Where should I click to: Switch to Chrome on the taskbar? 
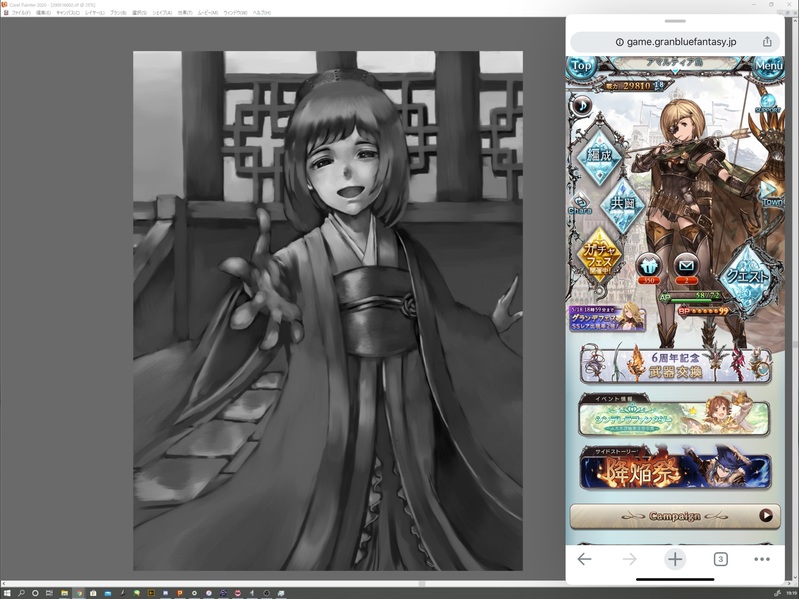[78, 593]
